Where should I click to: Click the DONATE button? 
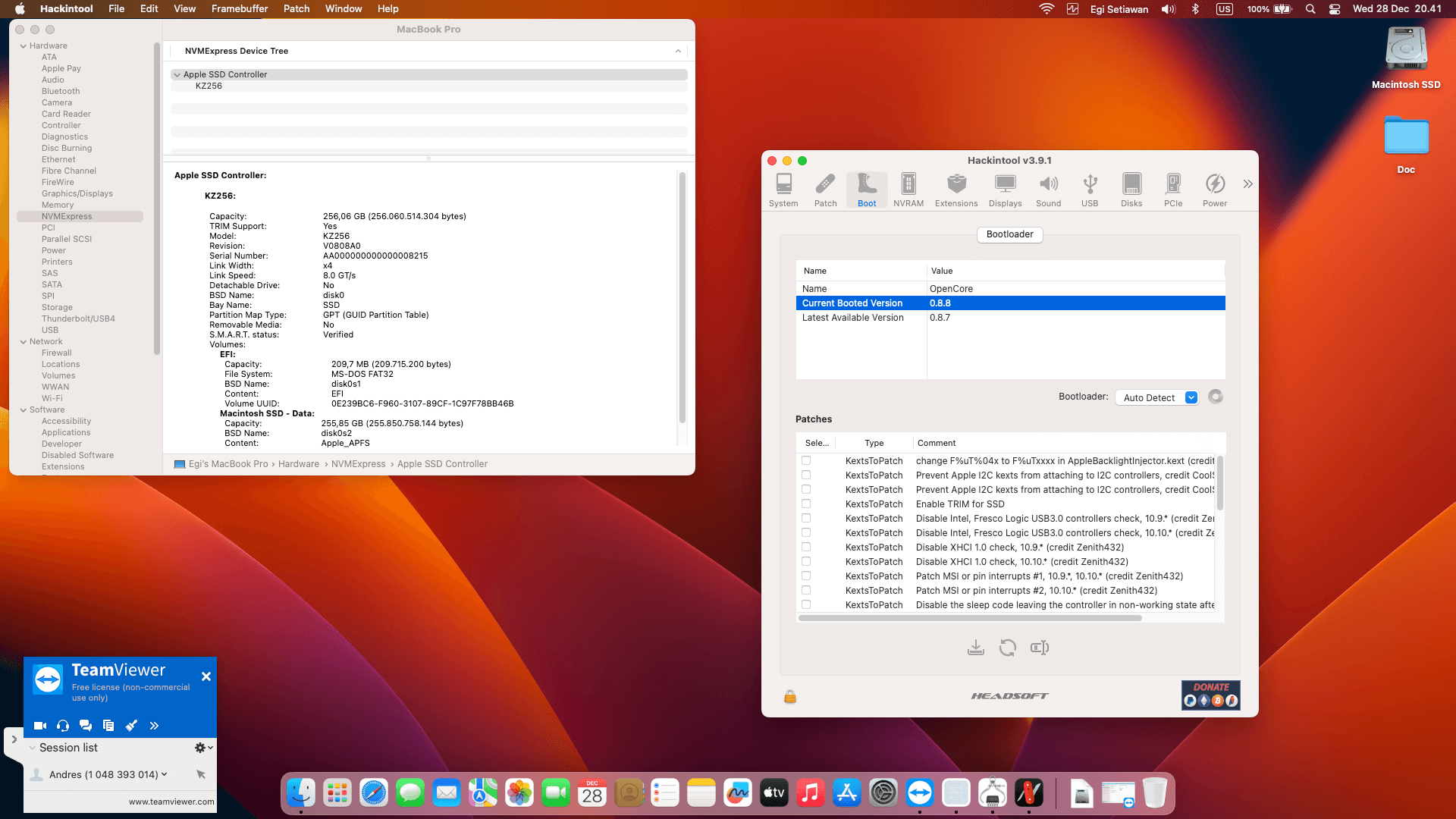click(x=1210, y=695)
